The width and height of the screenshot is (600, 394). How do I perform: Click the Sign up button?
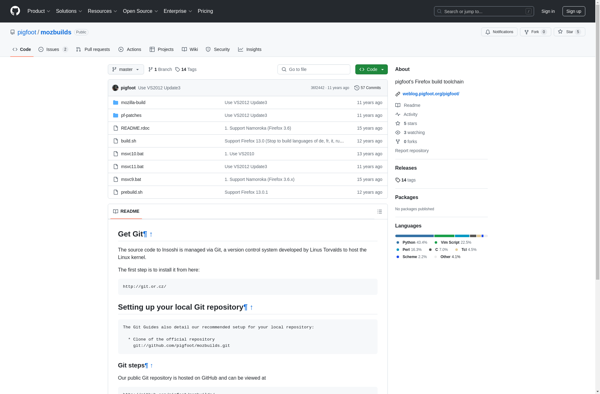tap(574, 11)
